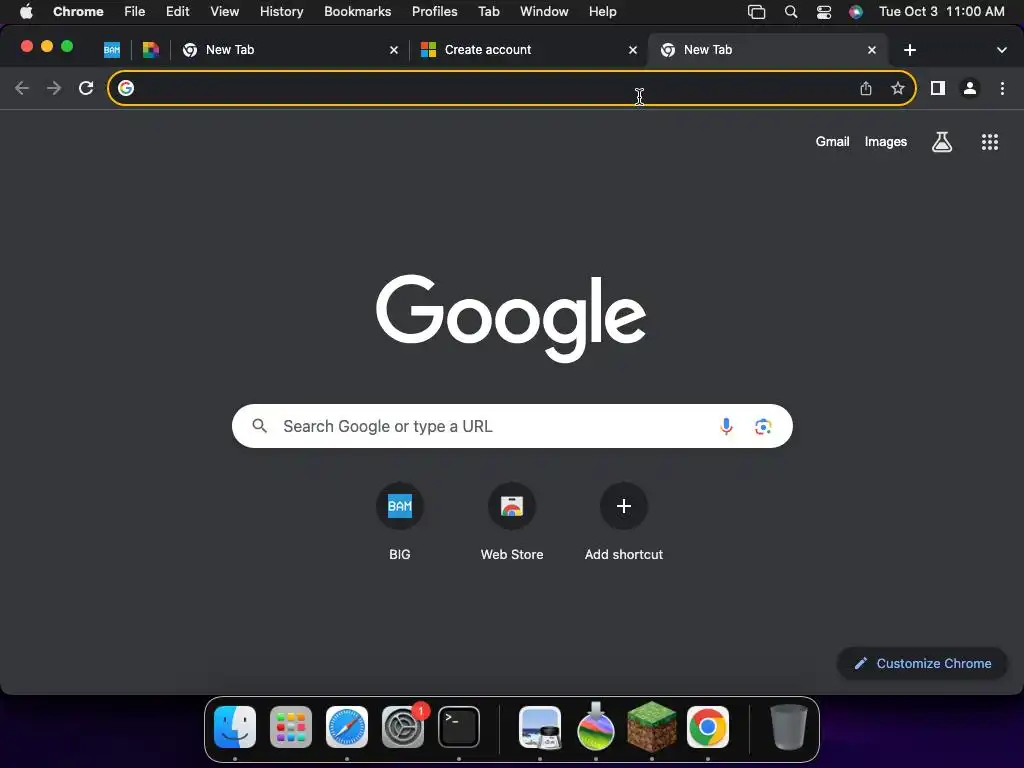Open Launchpad from the Dock
Image resolution: width=1024 pixels, height=768 pixels.
(x=291, y=727)
